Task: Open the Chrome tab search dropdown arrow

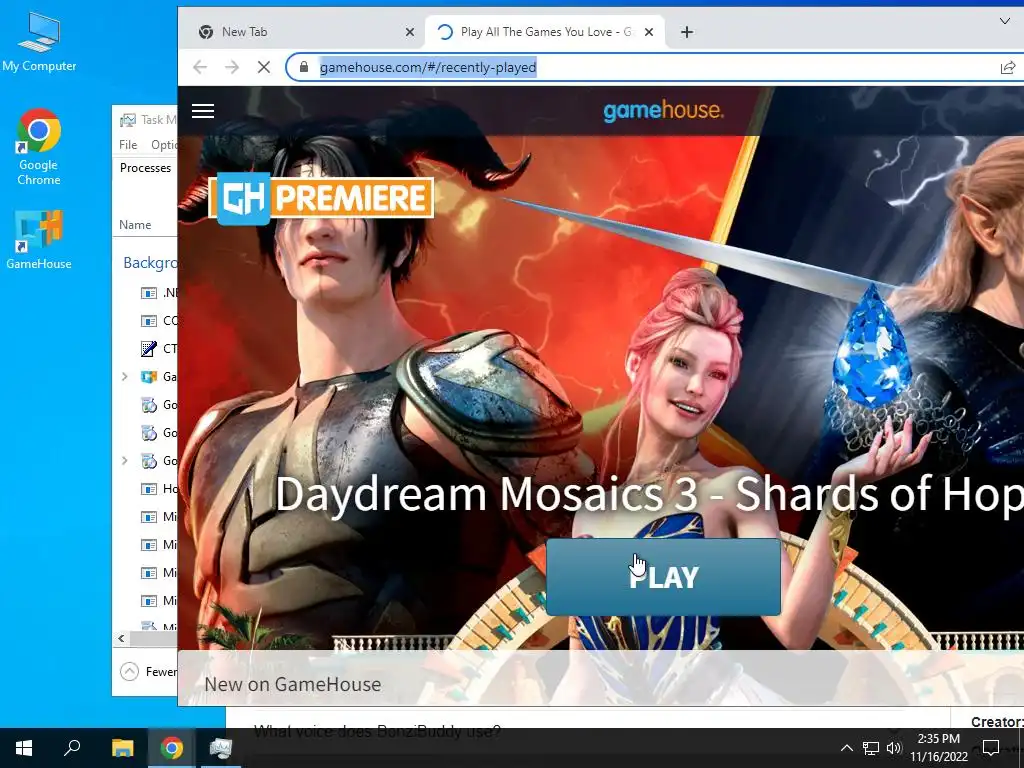Action: tap(1005, 22)
